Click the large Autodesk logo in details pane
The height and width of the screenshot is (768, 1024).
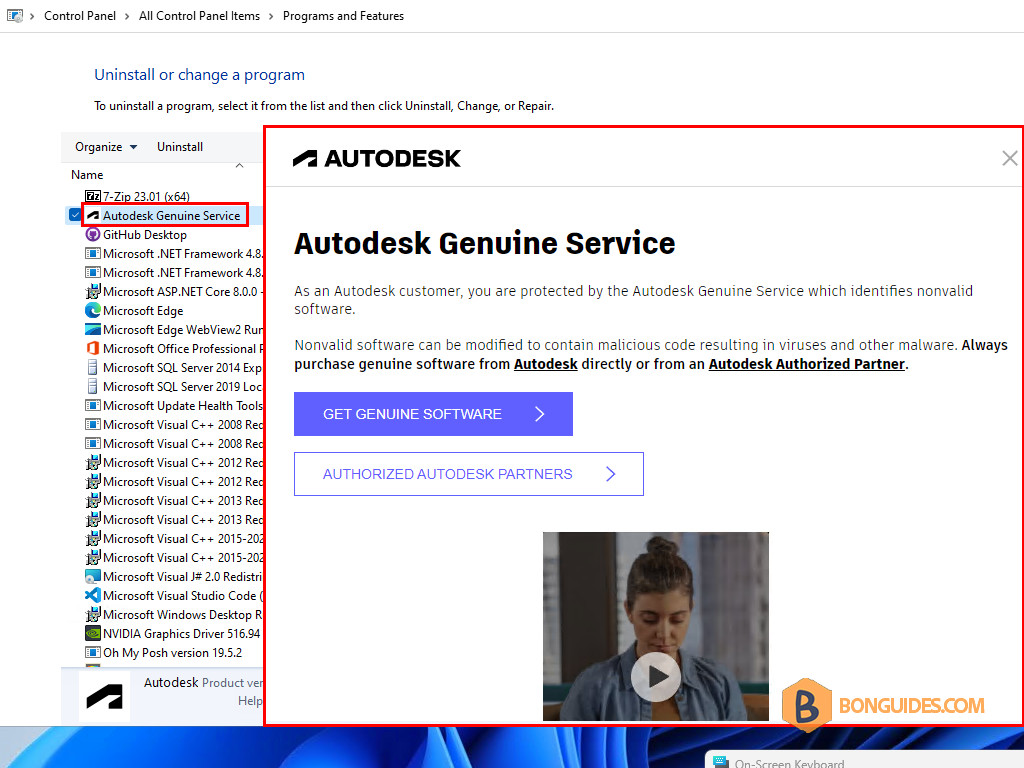pyautogui.click(x=104, y=696)
